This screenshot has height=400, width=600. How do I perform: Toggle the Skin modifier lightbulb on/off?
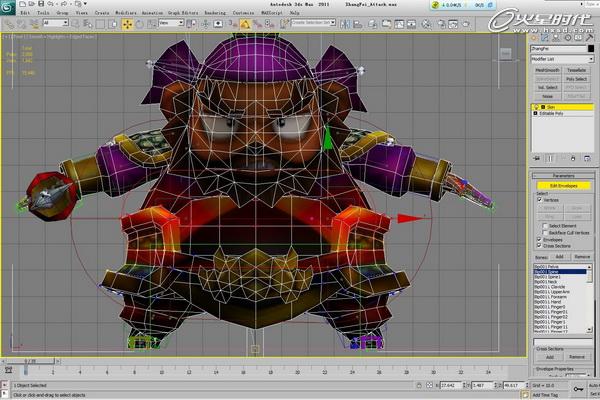537,107
